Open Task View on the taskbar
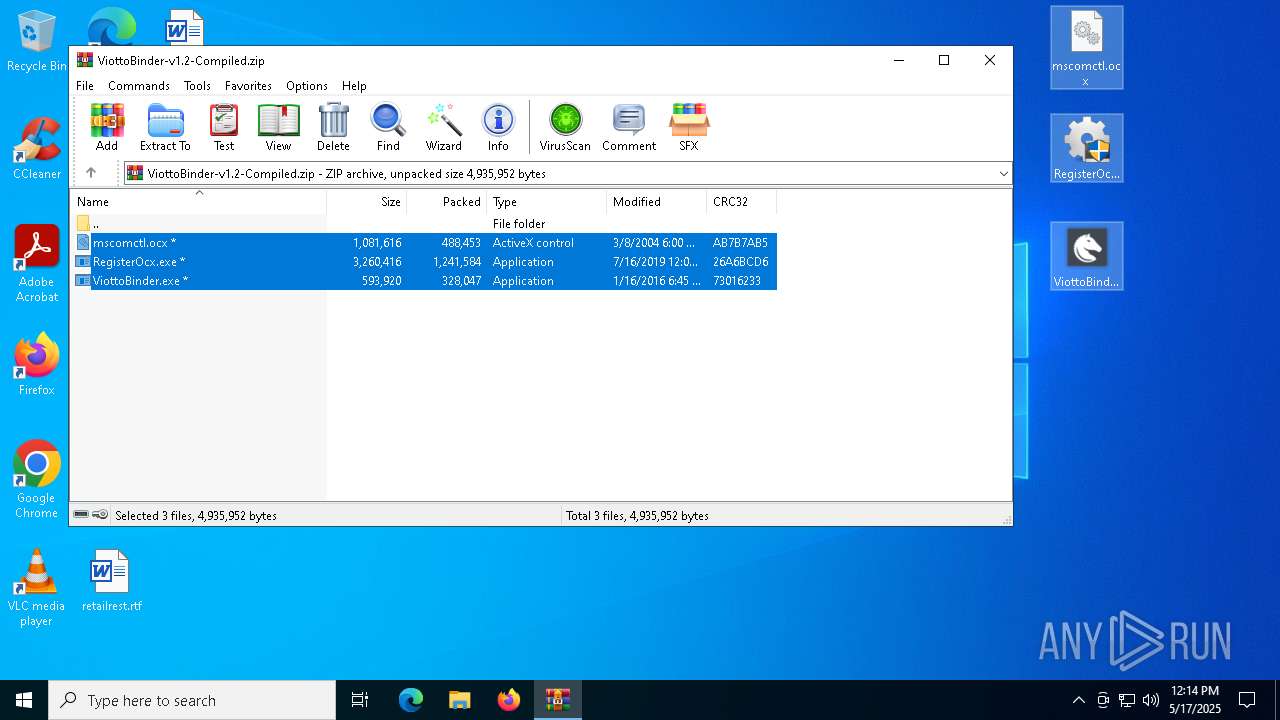The image size is (1280, 720). (360, 700)
